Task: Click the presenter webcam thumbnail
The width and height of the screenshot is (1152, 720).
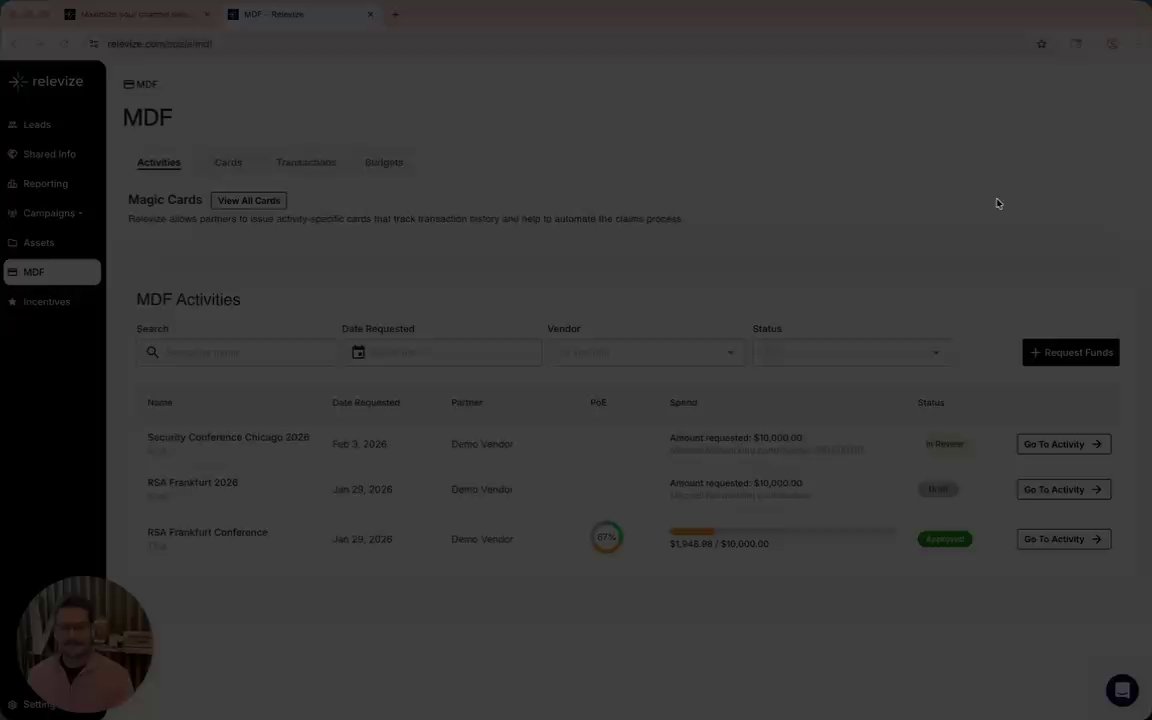Action: point(84,644)
